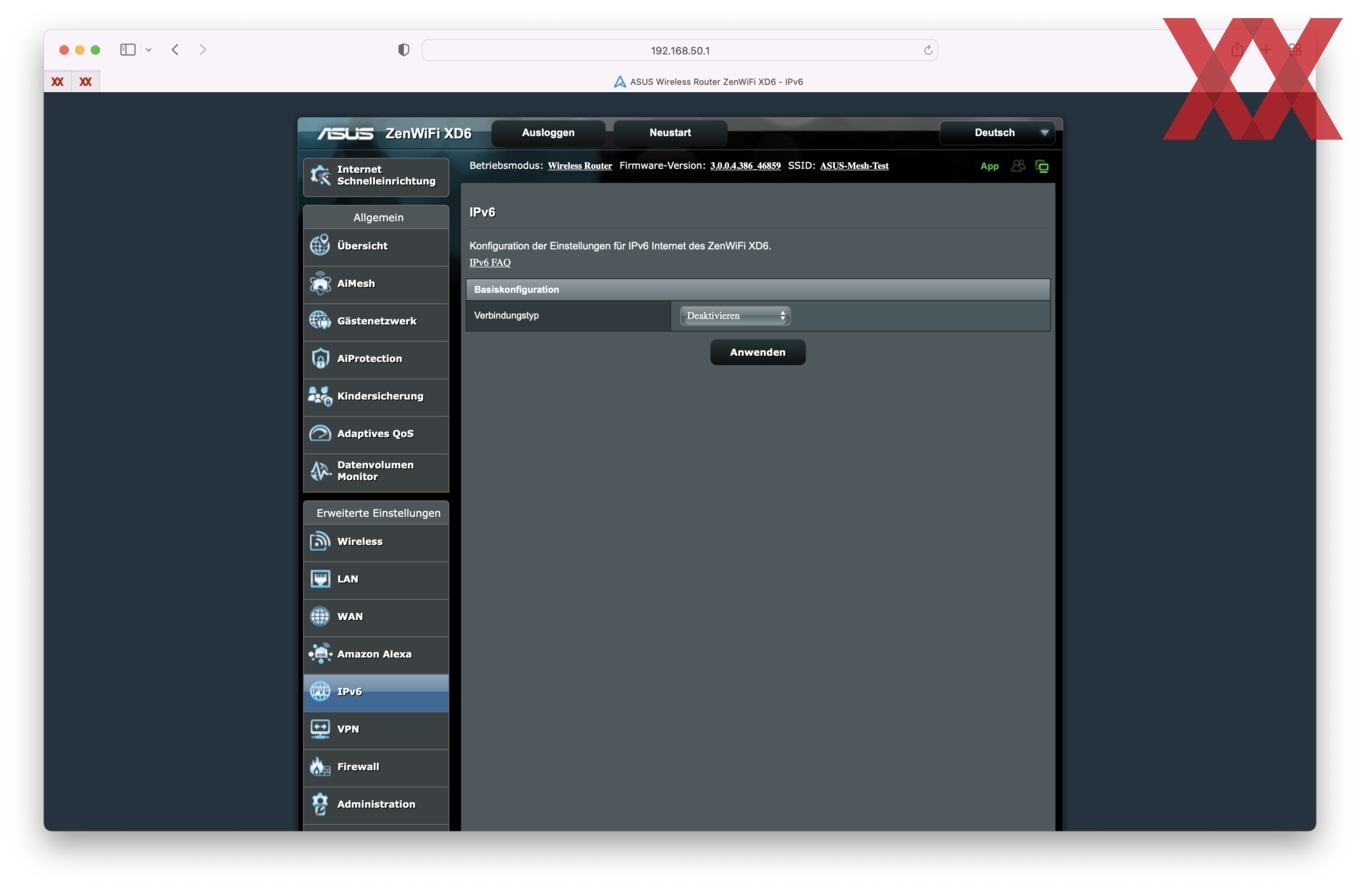1360x889 pixels.
Task: Click the IPv6 globe icon
Action: click(x=320, y=691)
